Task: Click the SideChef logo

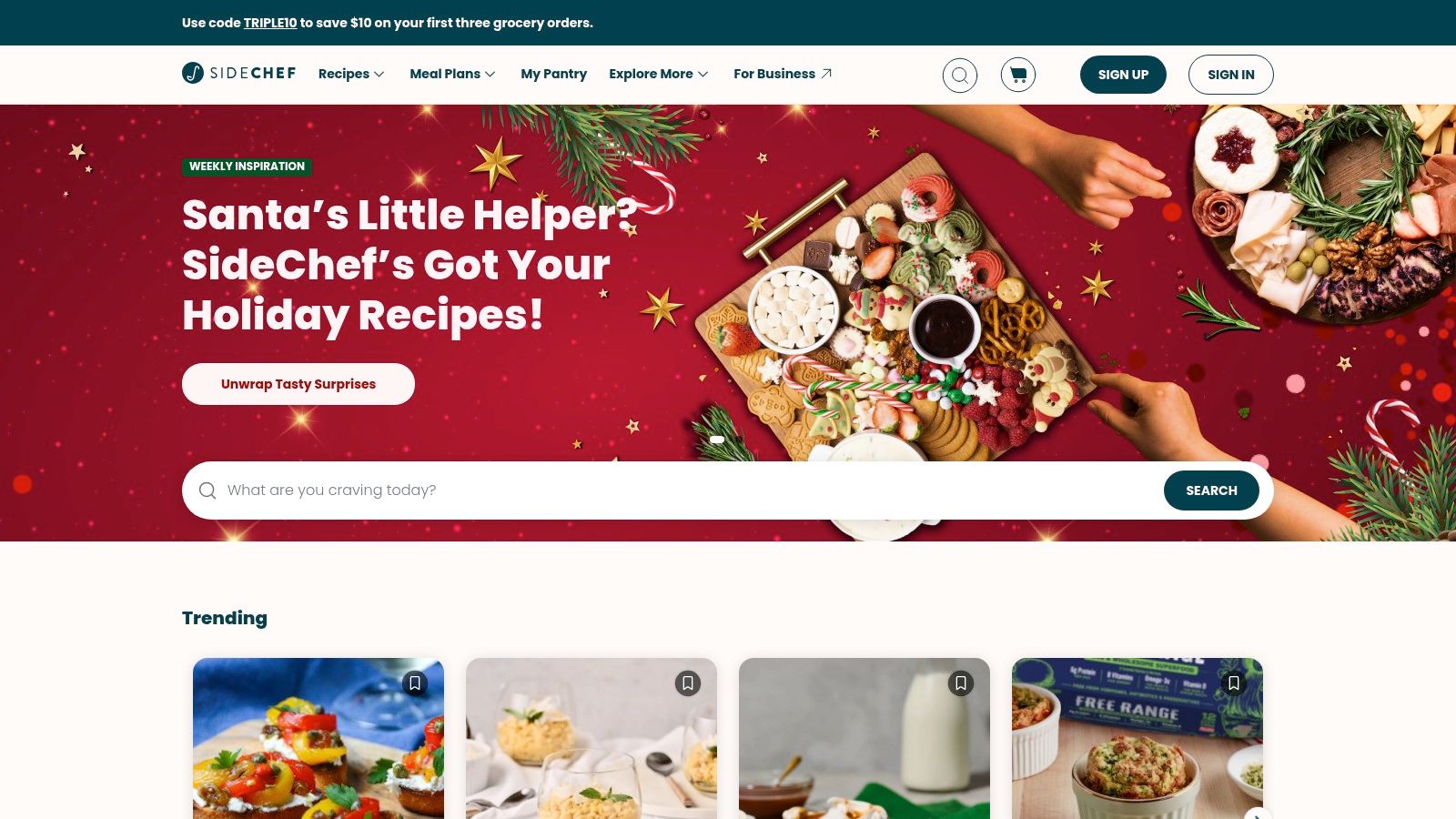Action: pos(238,73)
